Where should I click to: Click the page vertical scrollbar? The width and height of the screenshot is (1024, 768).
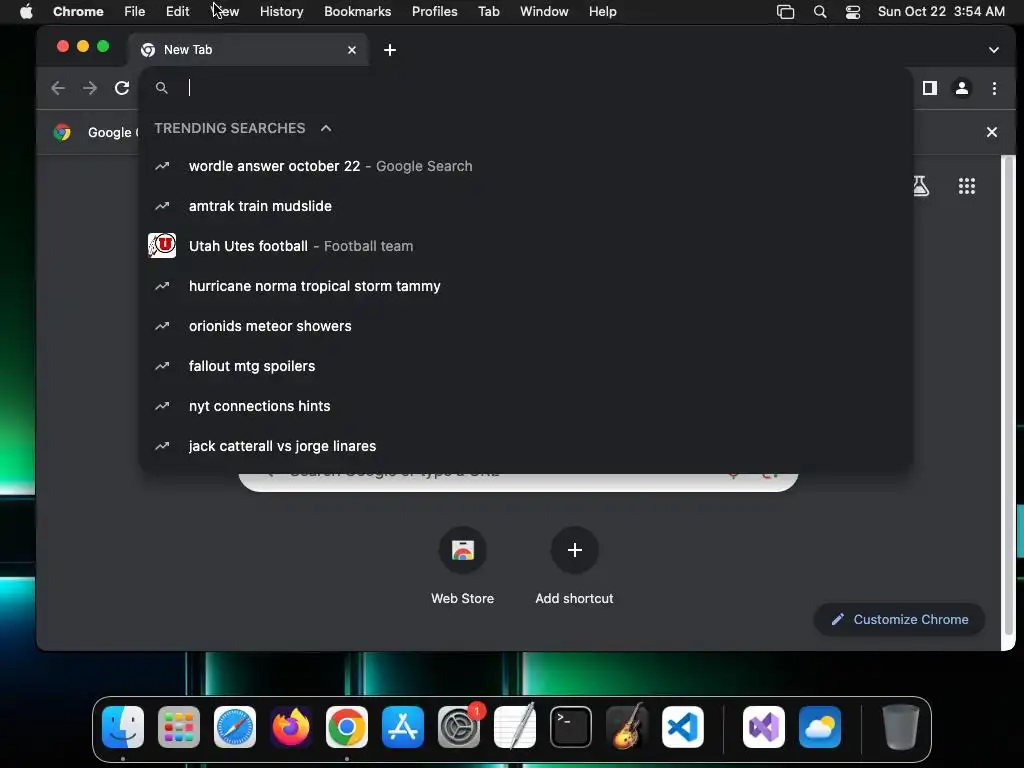[x=1008, y=398]
